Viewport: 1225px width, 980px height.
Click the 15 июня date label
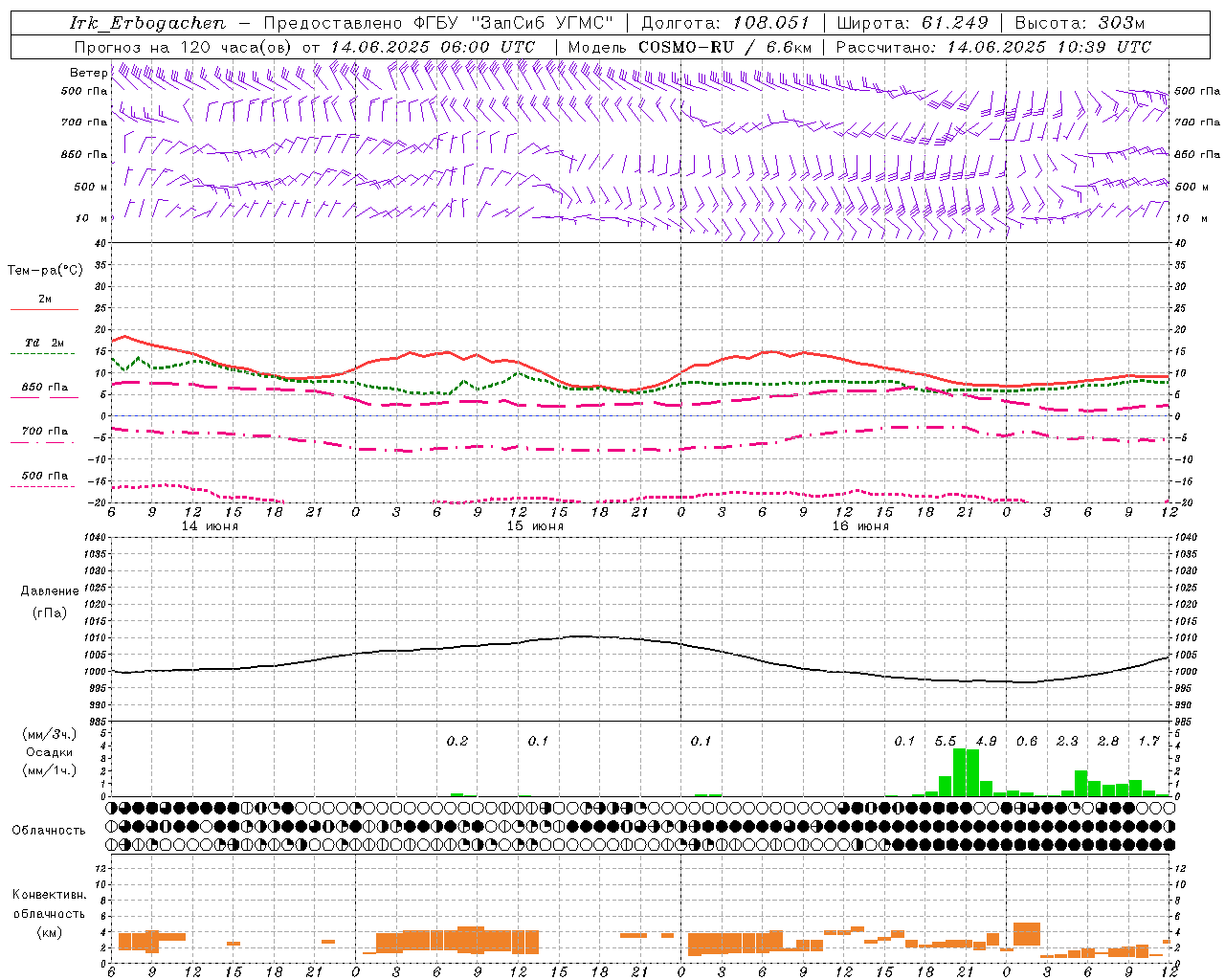[x=535, y=526]
